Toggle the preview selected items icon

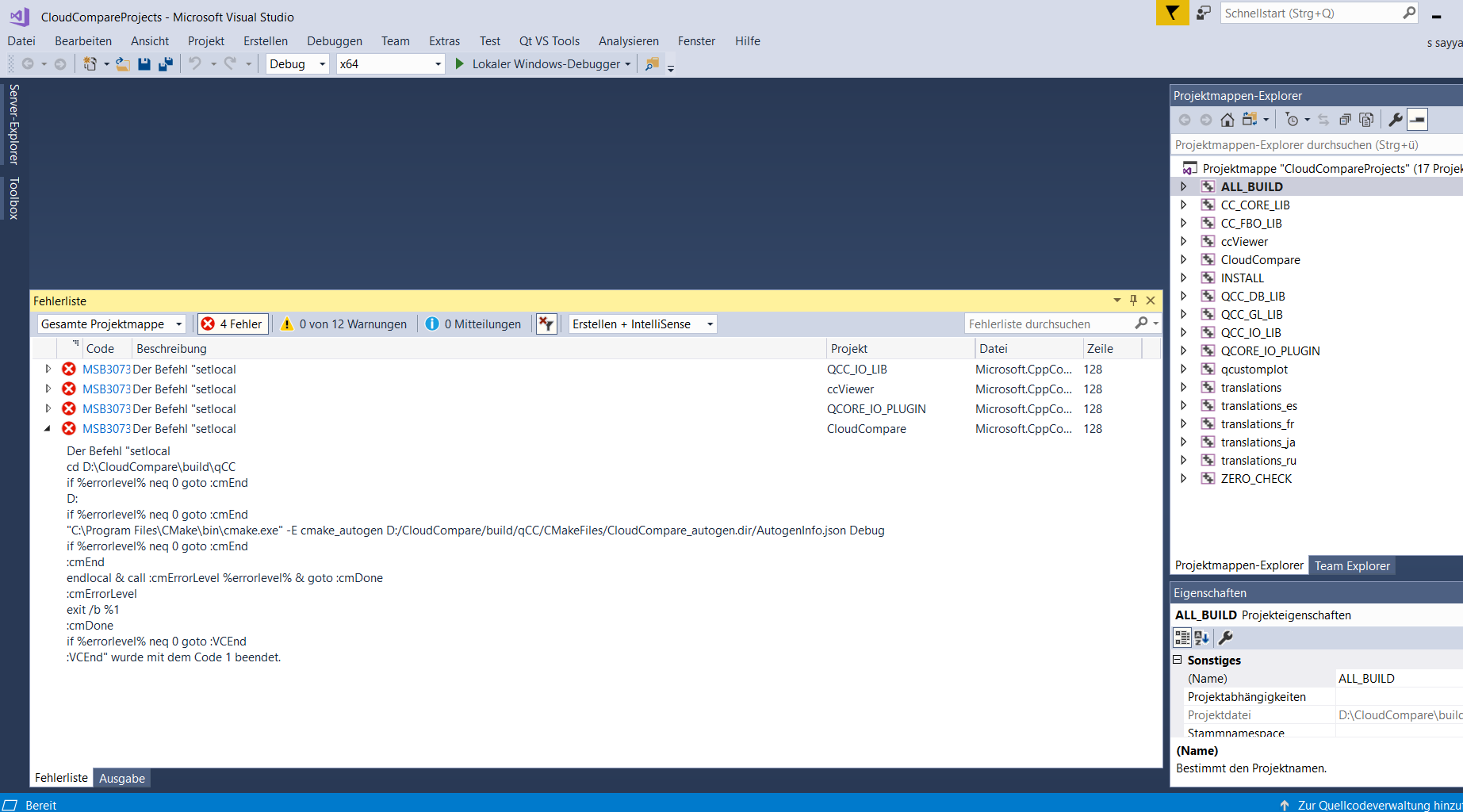[x=1418, y=120]
